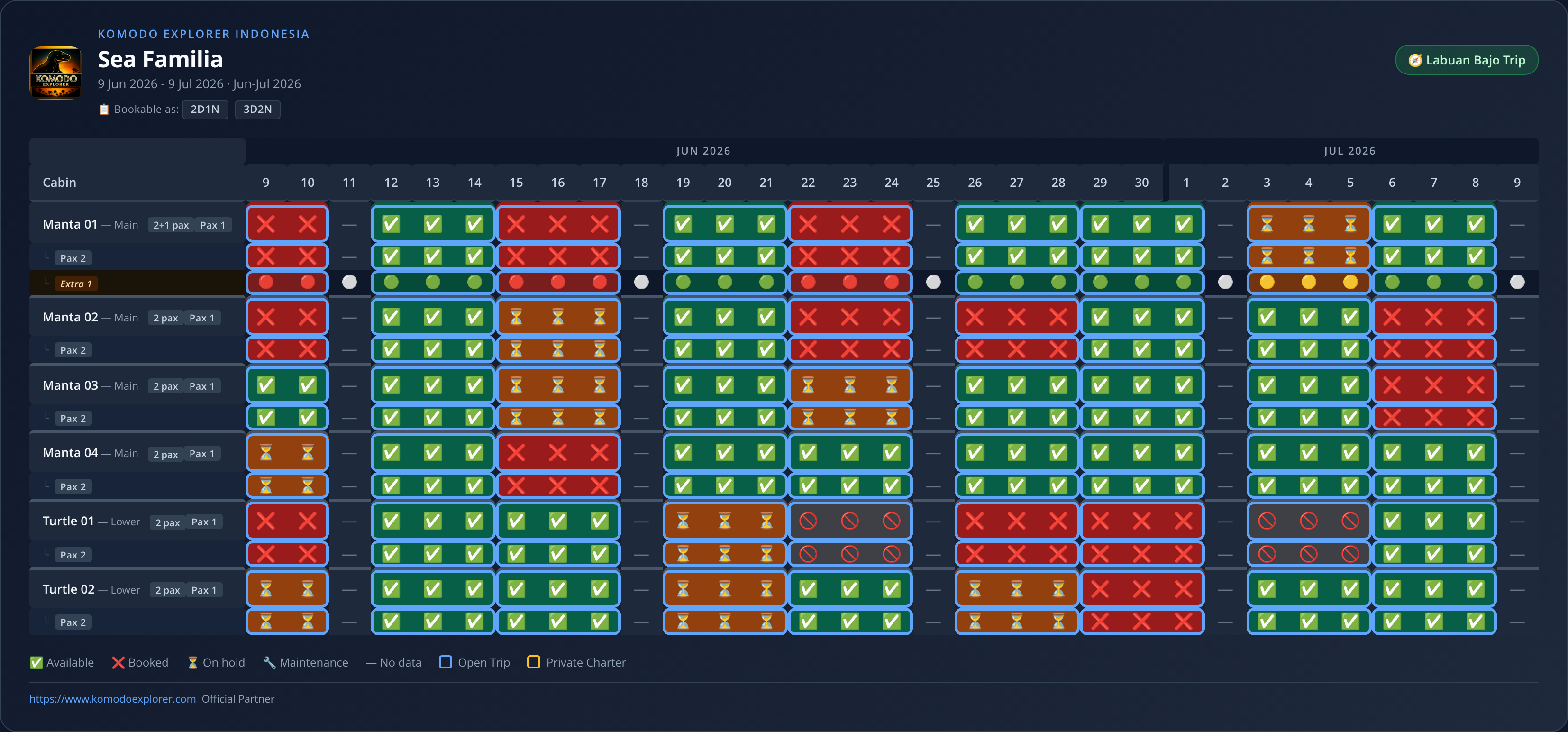
Task: Click the JUL 2026 month header
Action: 1349,150
